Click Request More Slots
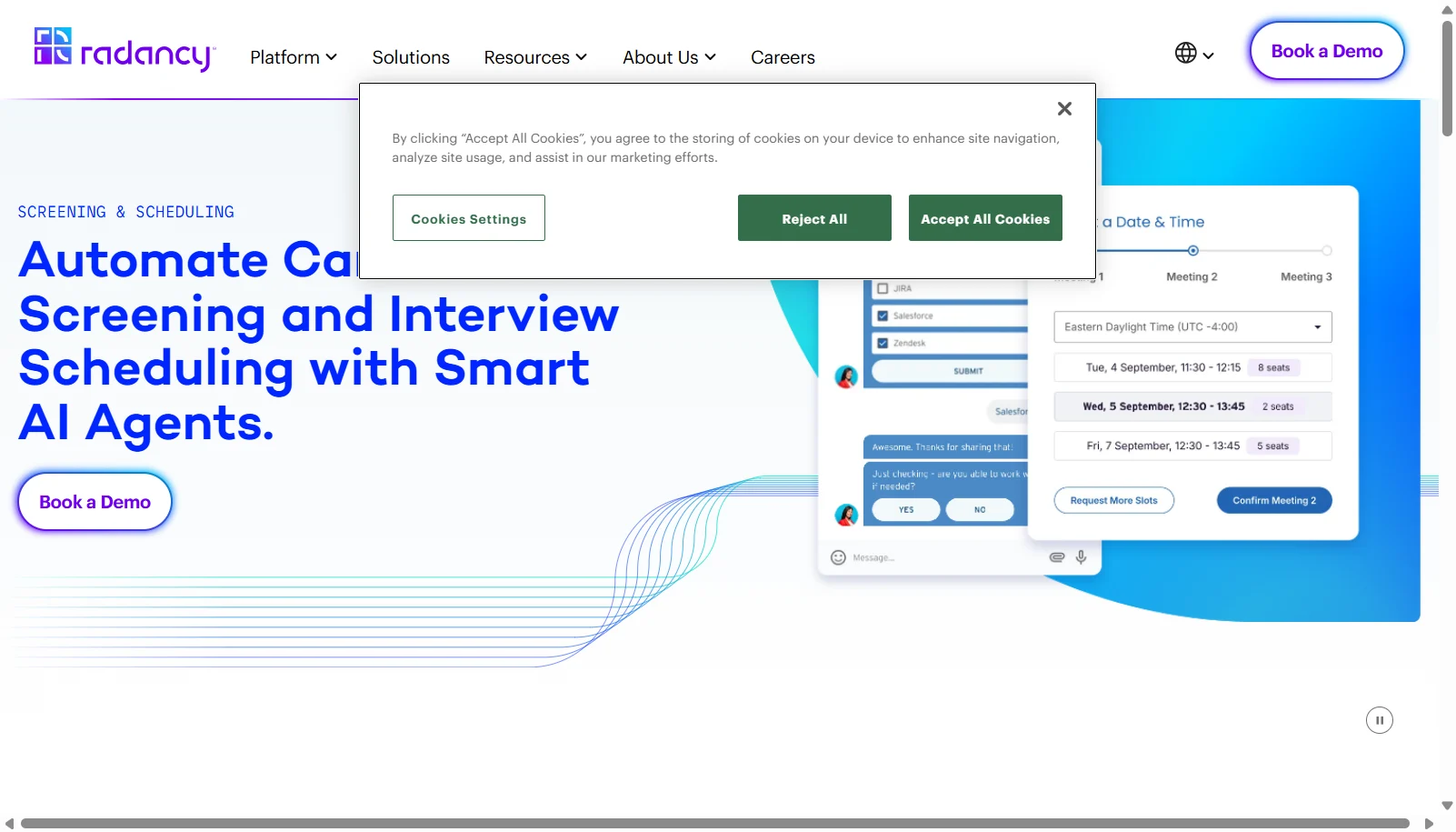Image resolution: width=1456 pixels, height=832 pixels. pyautogui.click(x=1113, y=500)
